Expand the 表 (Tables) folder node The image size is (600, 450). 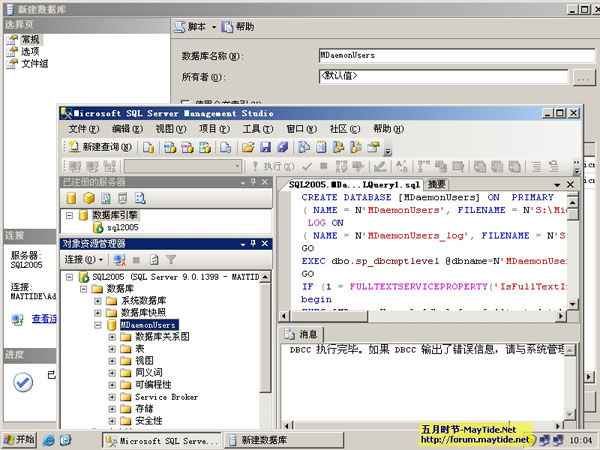pyautogui.click(x=112, y=349)
